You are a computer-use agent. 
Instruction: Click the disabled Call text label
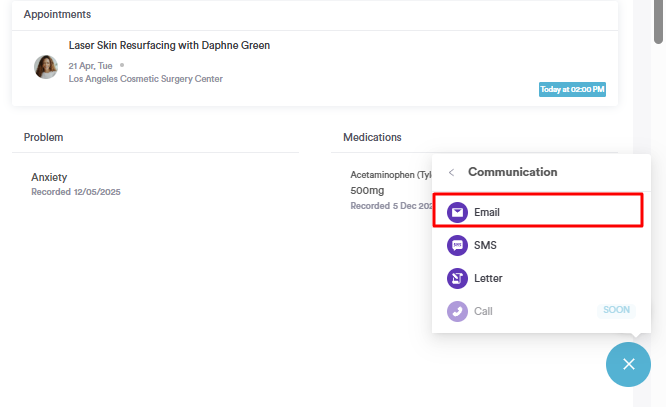(483, 311)
